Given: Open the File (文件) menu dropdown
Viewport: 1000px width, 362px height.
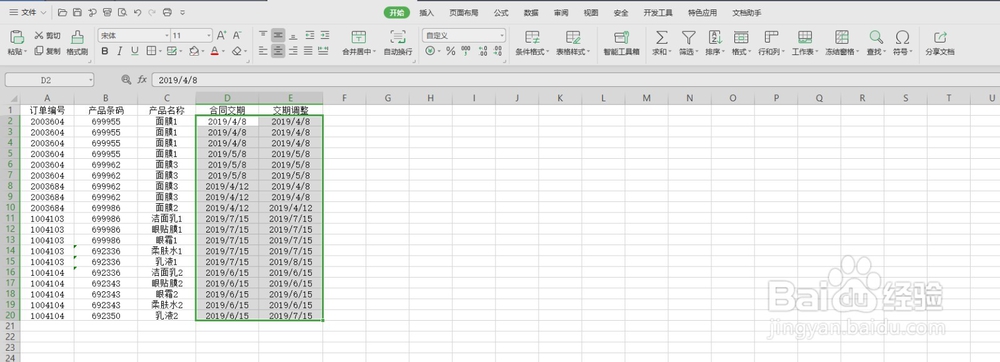Looking at the screenshot, I should pos(27,12).
